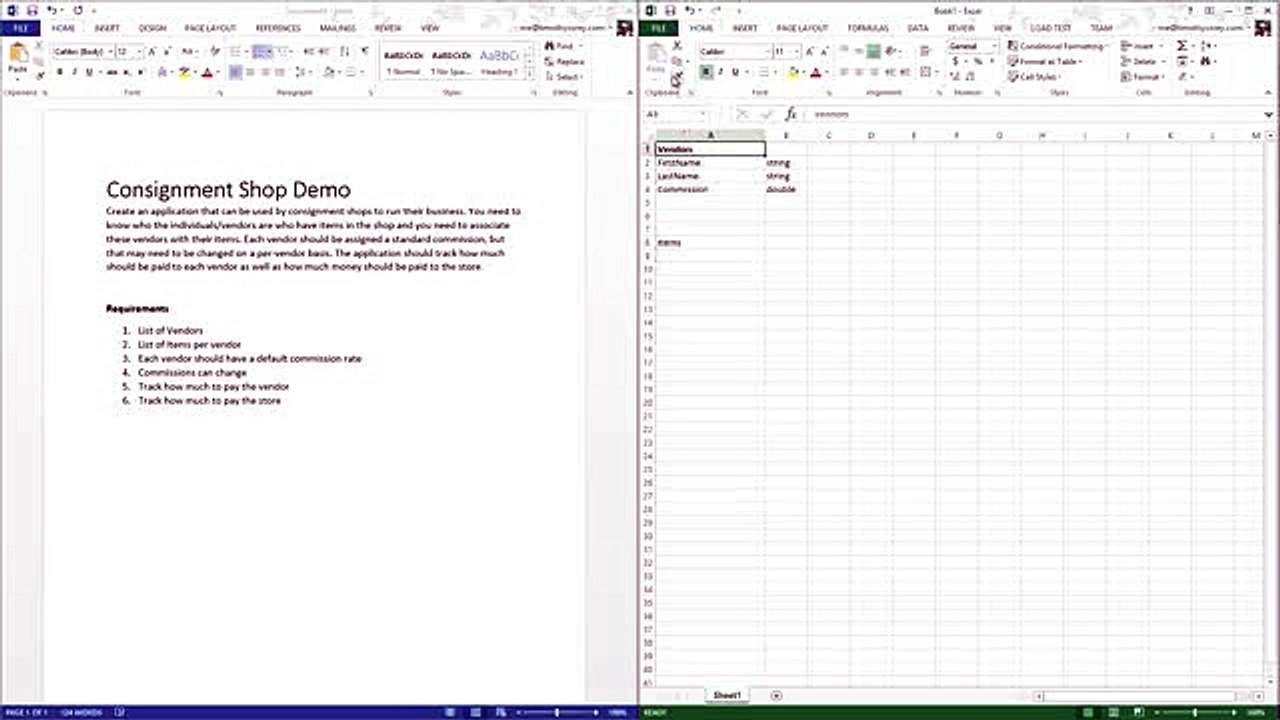The height and width of the screenshot is (720, 1280).
Task: Open Word's DESIGN tab
Action: [x=152, y=28]
